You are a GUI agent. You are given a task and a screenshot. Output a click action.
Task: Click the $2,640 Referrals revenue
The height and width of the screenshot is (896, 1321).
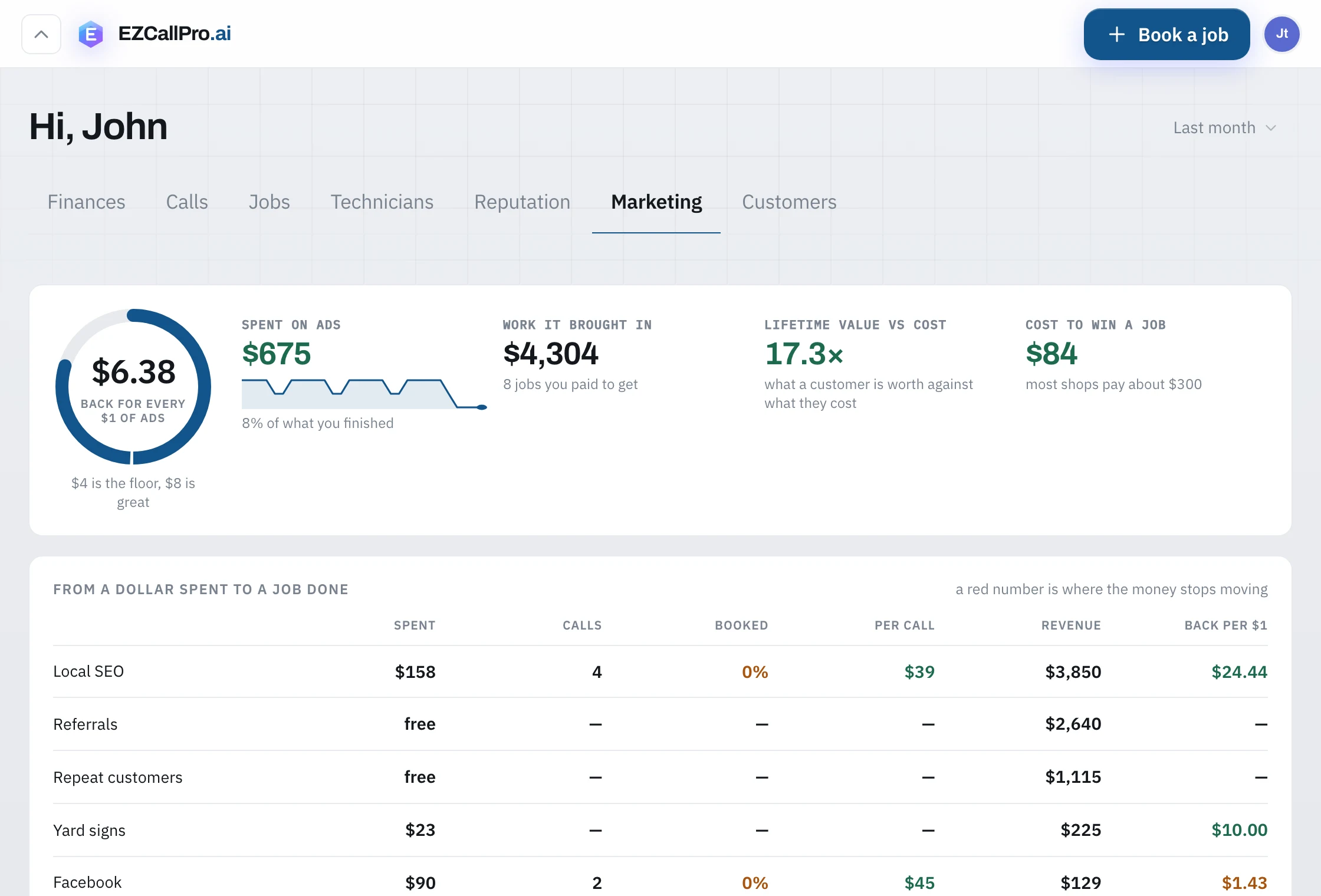[x=1073, y=724]
